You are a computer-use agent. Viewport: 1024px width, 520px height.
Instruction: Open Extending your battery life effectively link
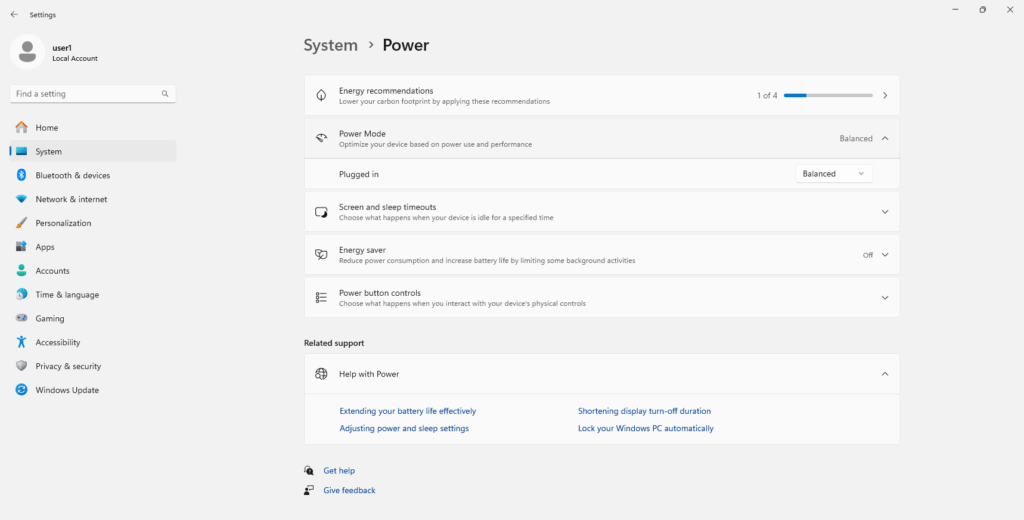click(407, 411)
